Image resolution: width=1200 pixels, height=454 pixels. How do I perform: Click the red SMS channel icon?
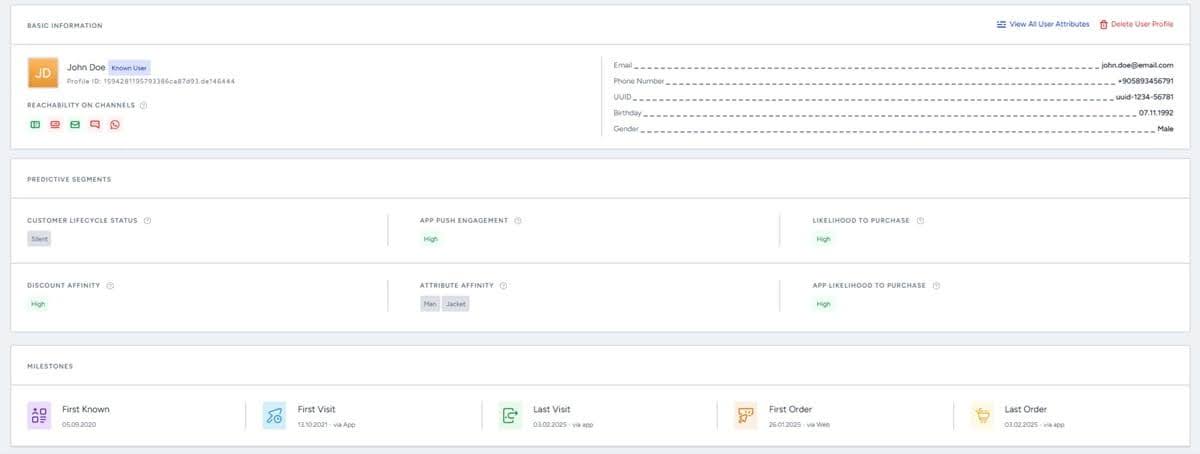coord(95,125)
